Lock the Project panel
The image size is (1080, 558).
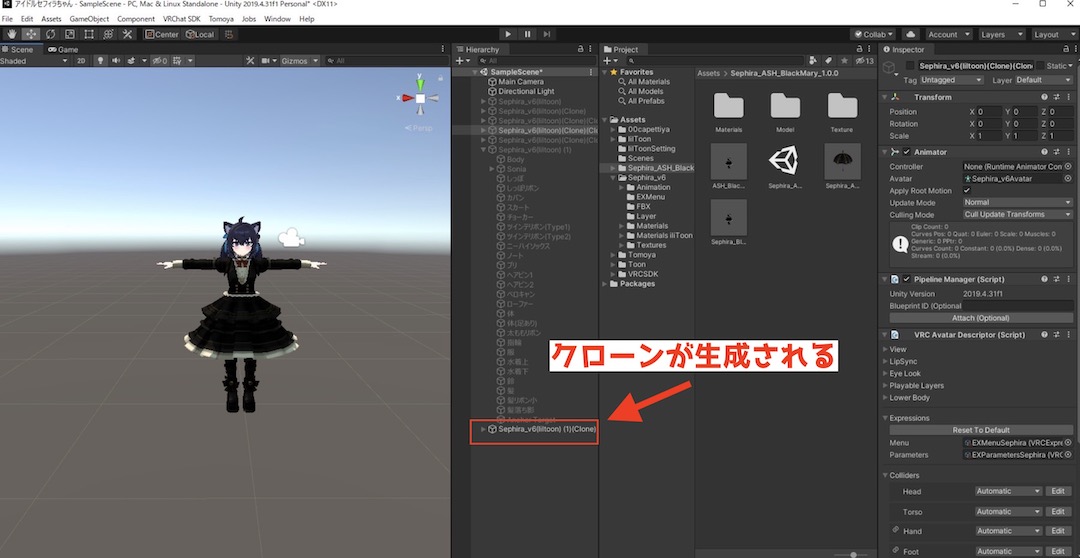point(860,49)
